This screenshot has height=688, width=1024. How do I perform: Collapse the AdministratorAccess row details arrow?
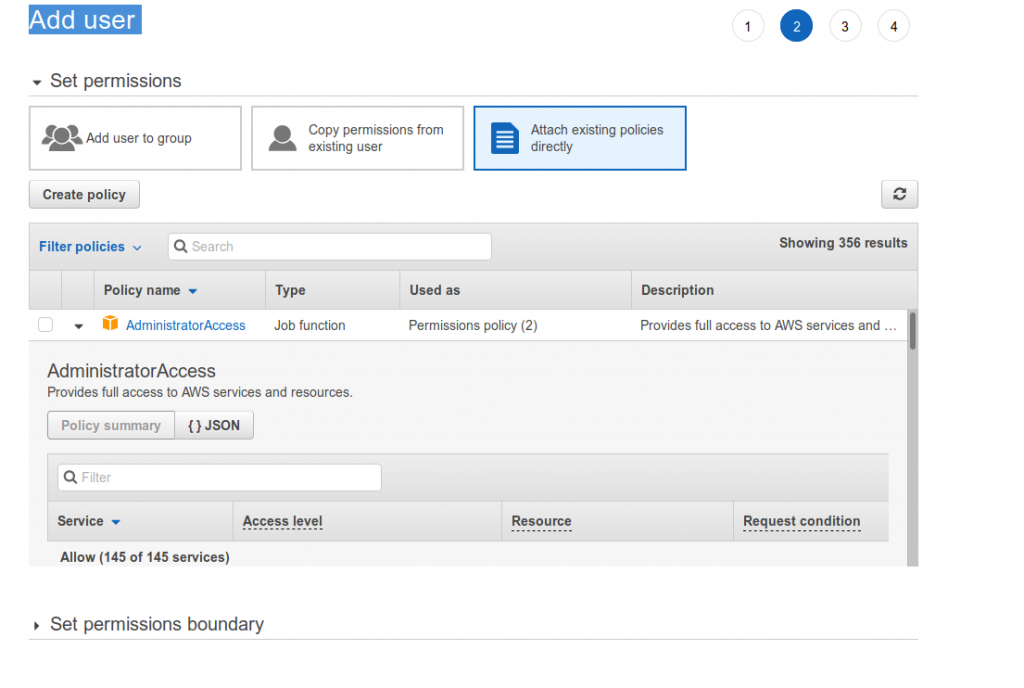point(78,326)
